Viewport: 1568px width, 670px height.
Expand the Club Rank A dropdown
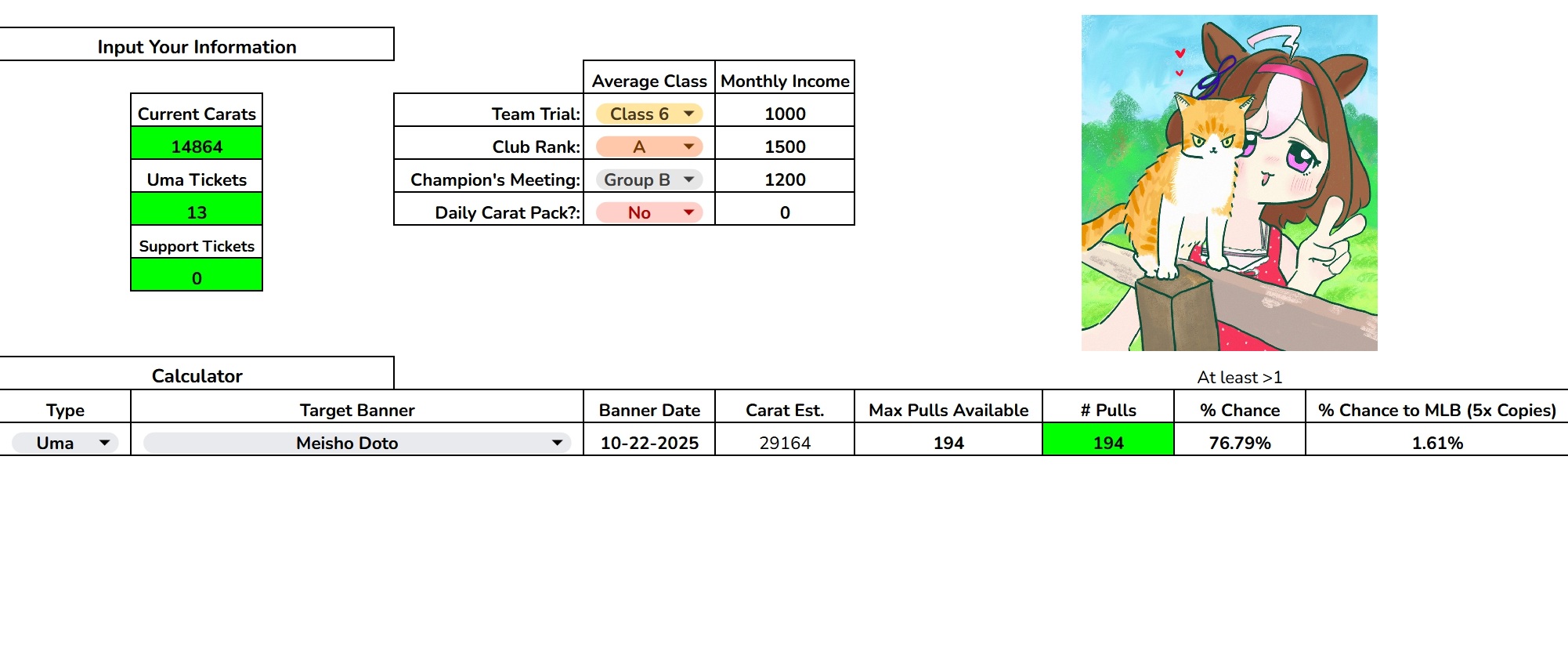click(x=649, y=147)
